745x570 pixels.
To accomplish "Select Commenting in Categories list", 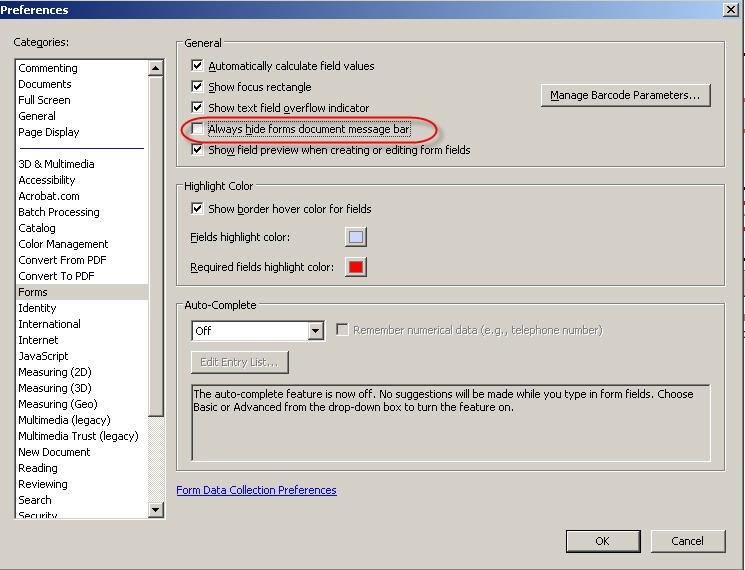I will [47, 68].
